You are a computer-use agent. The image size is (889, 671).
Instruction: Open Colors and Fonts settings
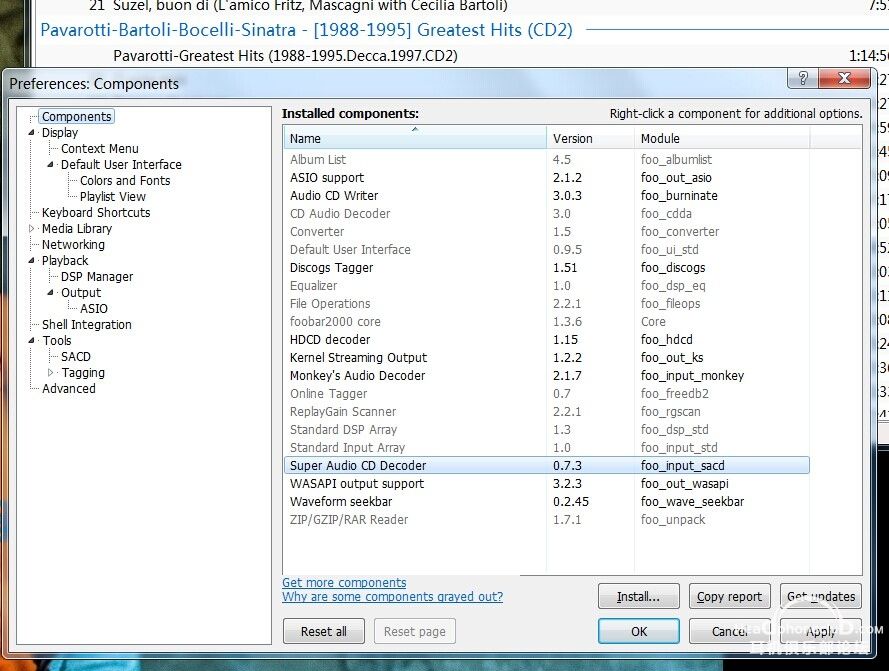(x=125, y=180)
